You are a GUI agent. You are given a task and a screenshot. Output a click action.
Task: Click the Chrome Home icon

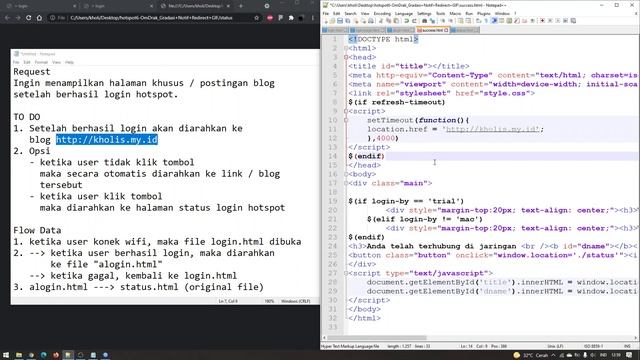tap(39, 18)
